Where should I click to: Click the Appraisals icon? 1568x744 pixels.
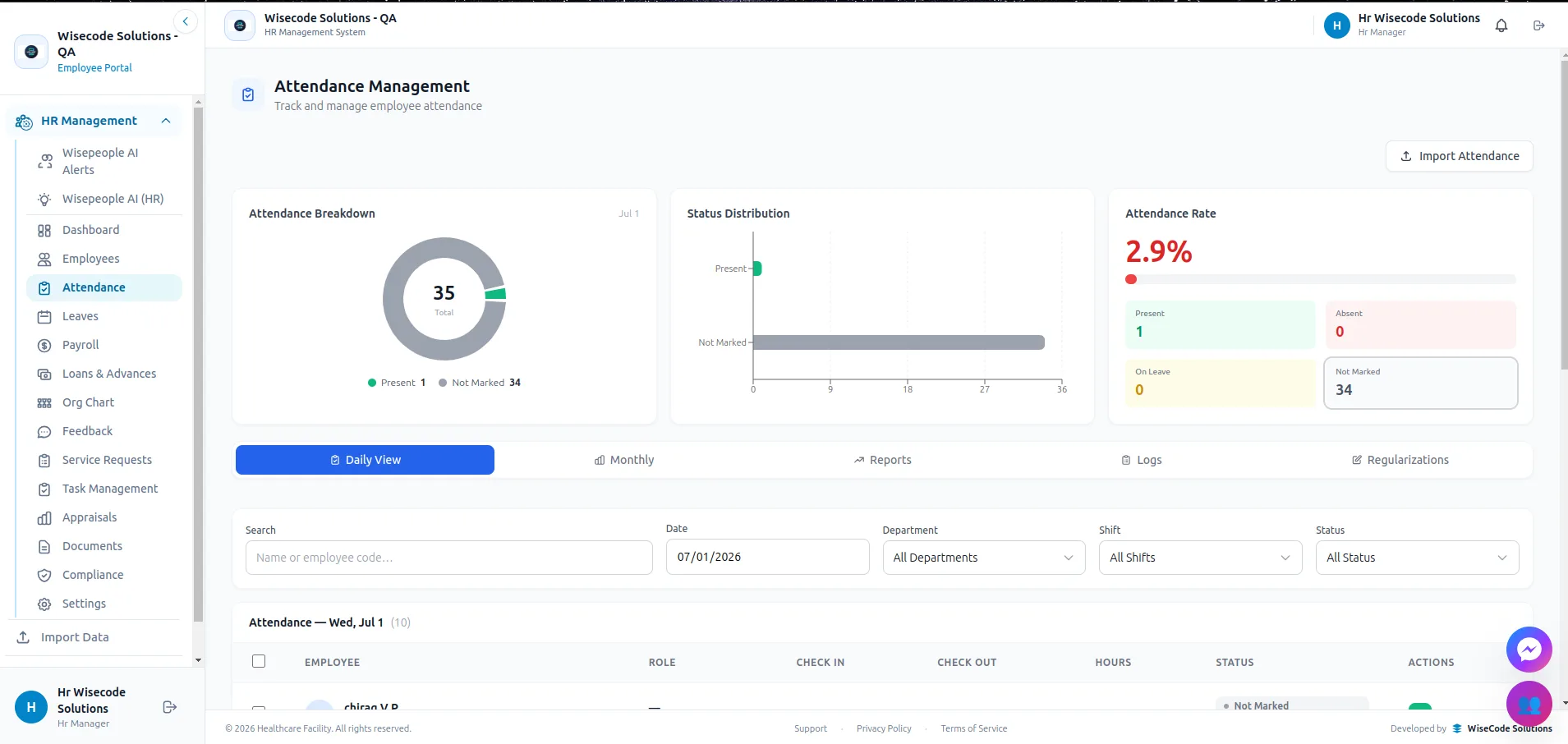(x=44, y=518)
